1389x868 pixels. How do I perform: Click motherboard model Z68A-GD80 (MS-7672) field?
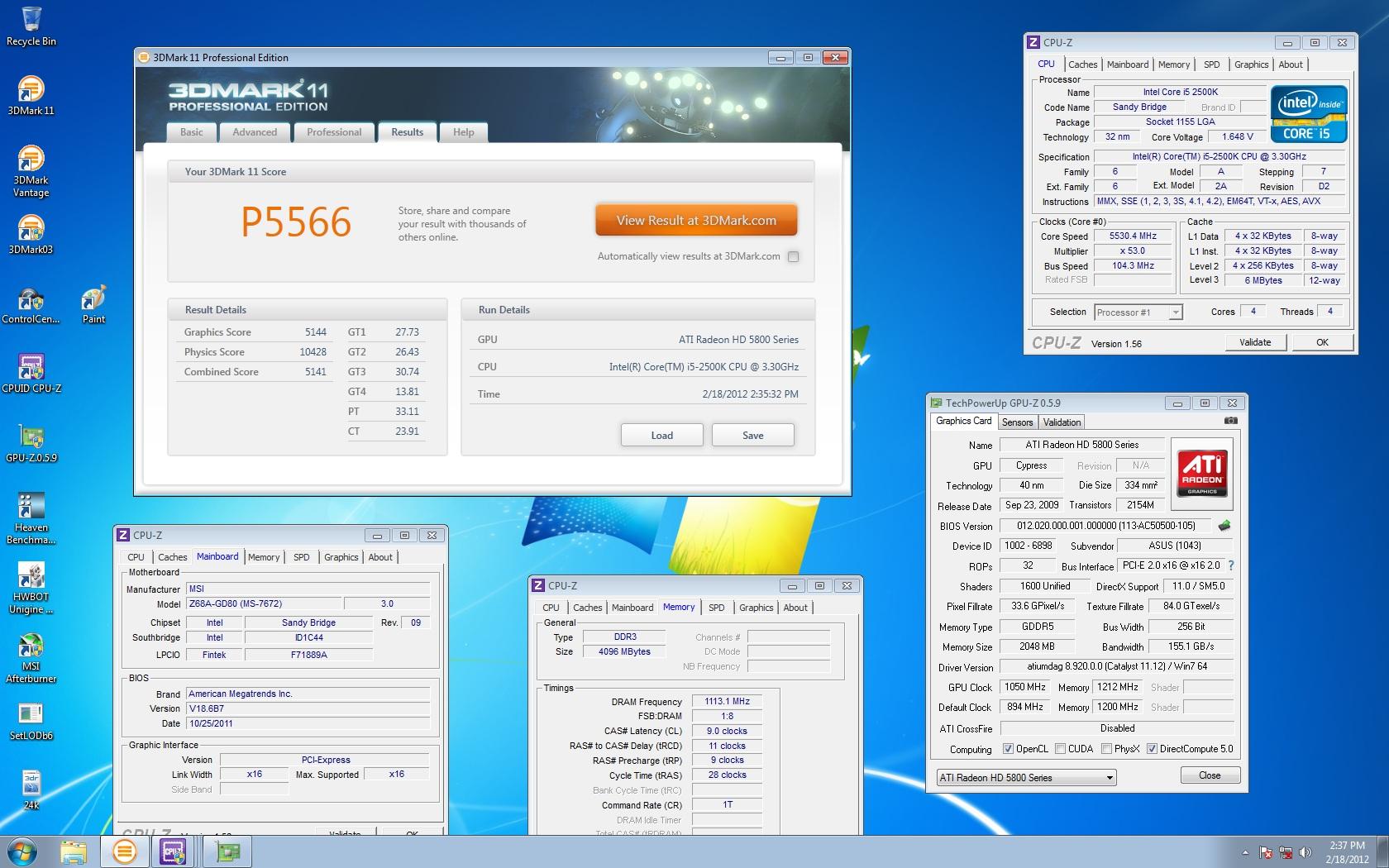(x=262, y=604)
